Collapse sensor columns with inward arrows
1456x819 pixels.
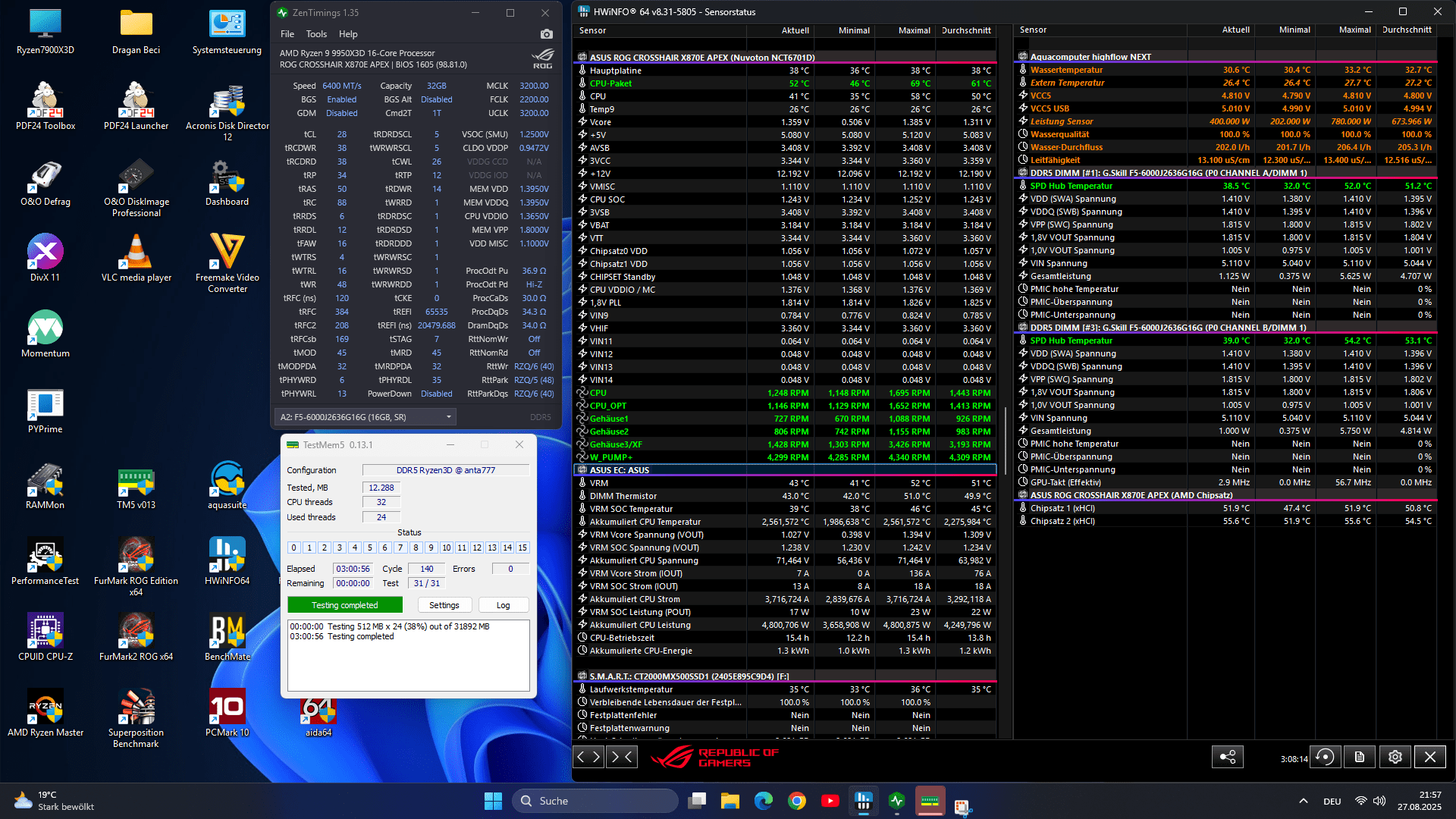pyautogui.click(x=621, y=756)
